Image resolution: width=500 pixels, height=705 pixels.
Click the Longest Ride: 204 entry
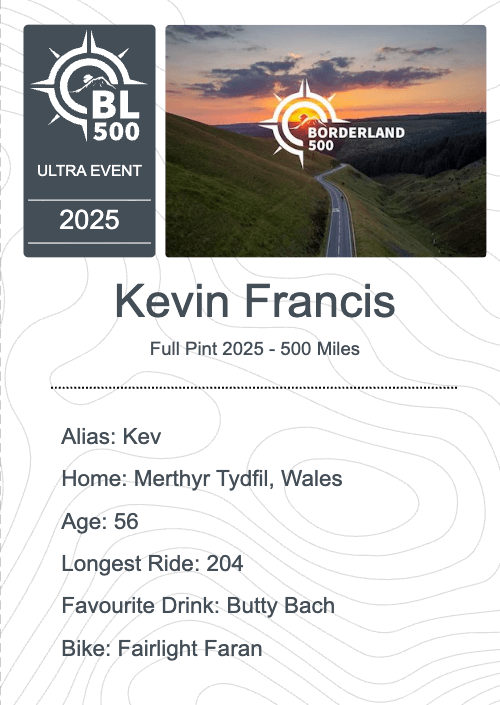click(152, 564)
